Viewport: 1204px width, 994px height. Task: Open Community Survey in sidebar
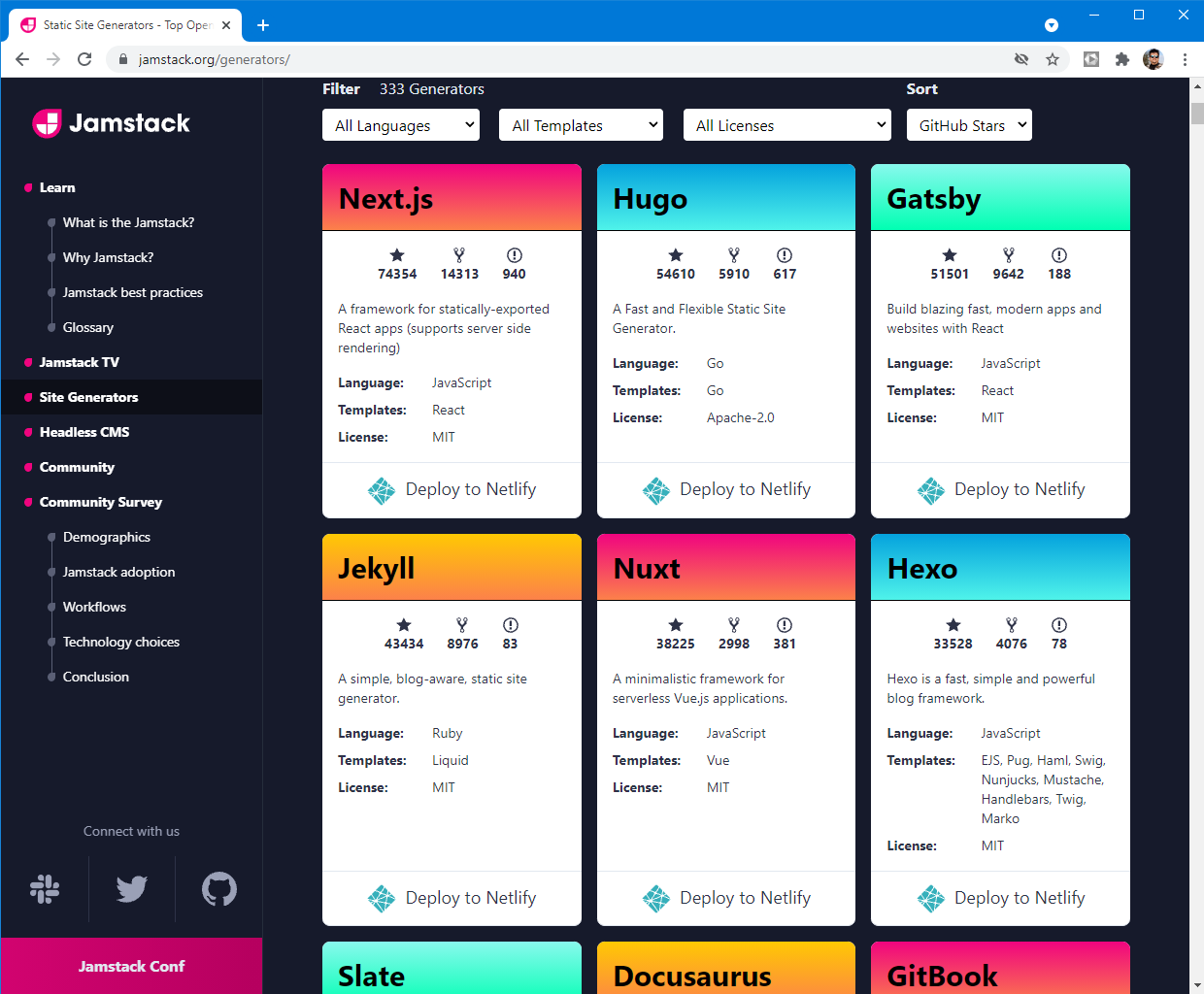point(101,502)
